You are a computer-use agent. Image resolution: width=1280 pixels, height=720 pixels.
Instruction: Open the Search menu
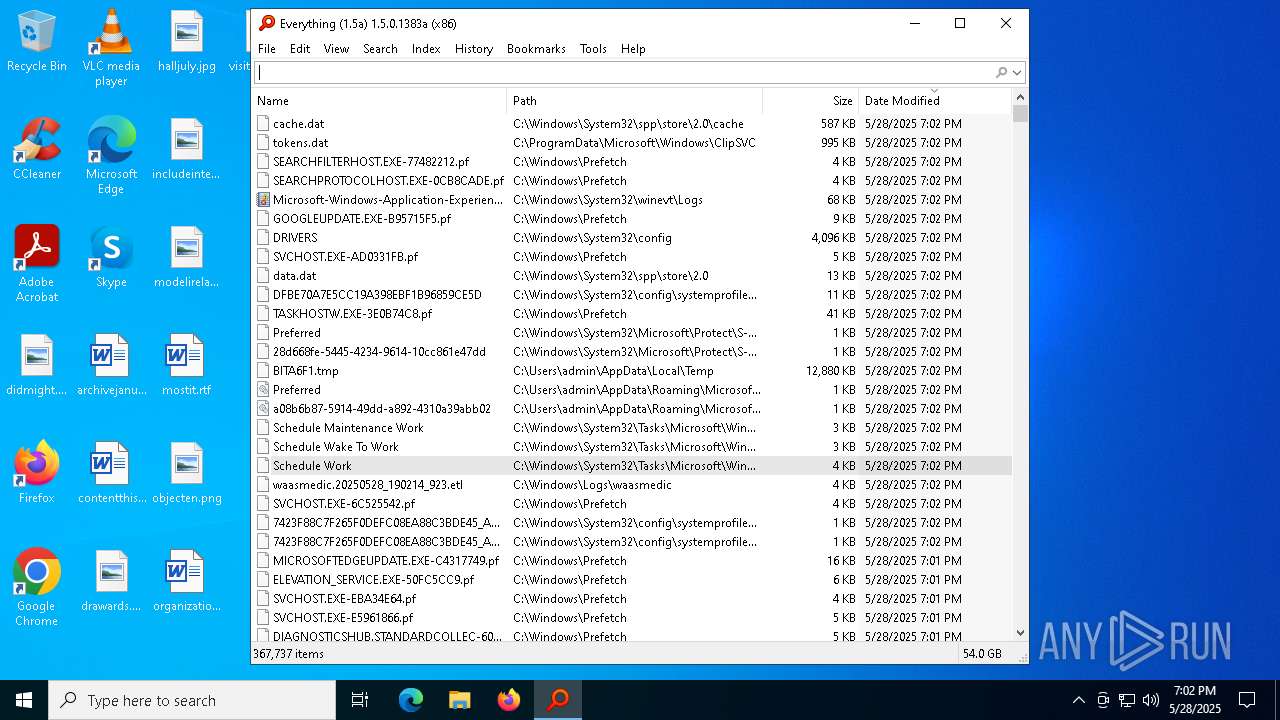[x=380, y=48]
